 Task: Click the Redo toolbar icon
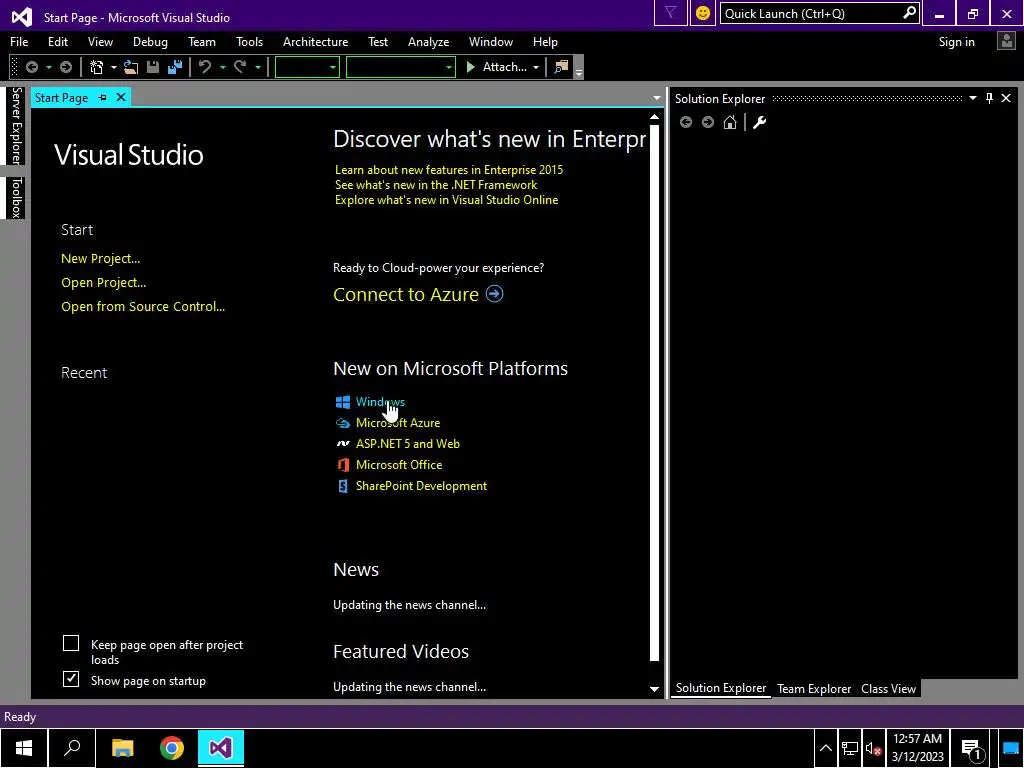240,67
